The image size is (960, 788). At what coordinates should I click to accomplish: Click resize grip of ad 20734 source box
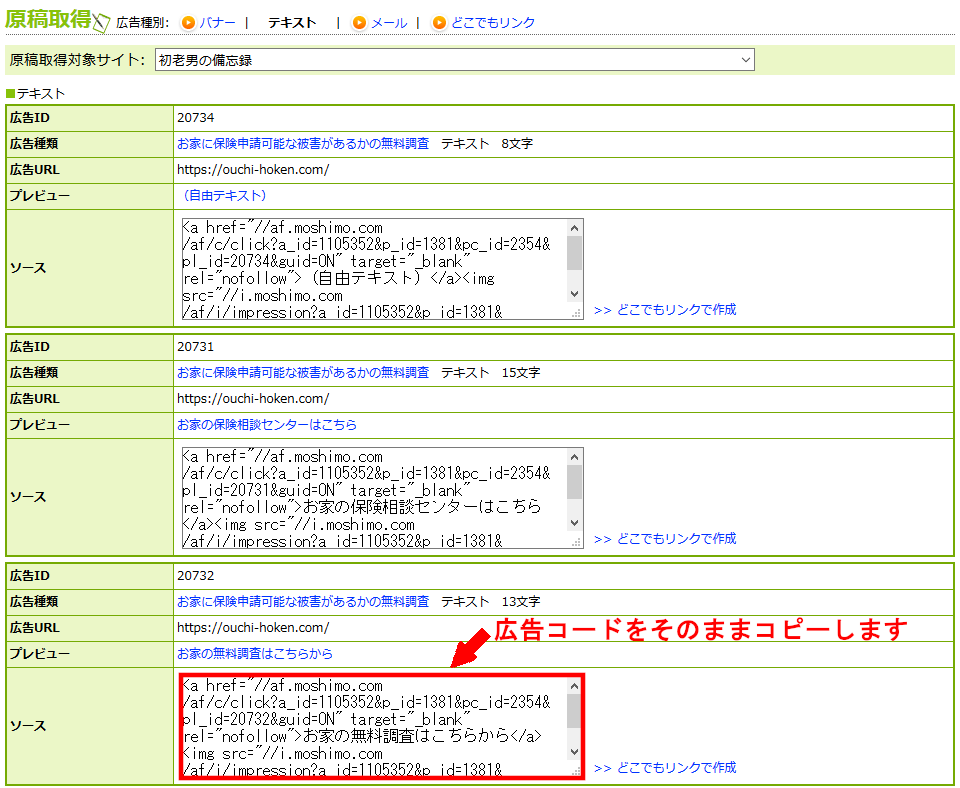[576, 313]
